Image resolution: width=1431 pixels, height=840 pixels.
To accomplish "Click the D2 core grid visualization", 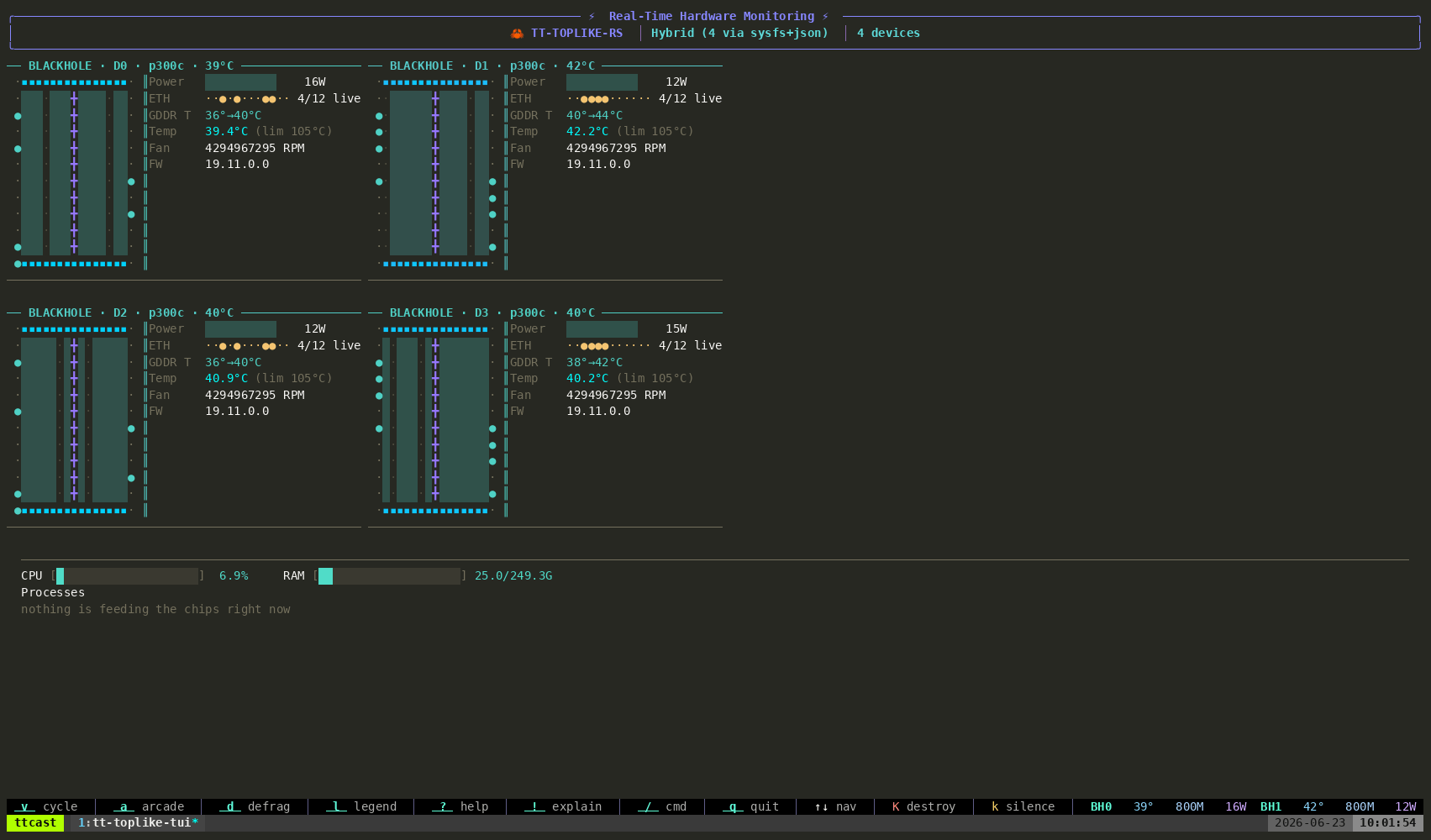I will point(74,420).
